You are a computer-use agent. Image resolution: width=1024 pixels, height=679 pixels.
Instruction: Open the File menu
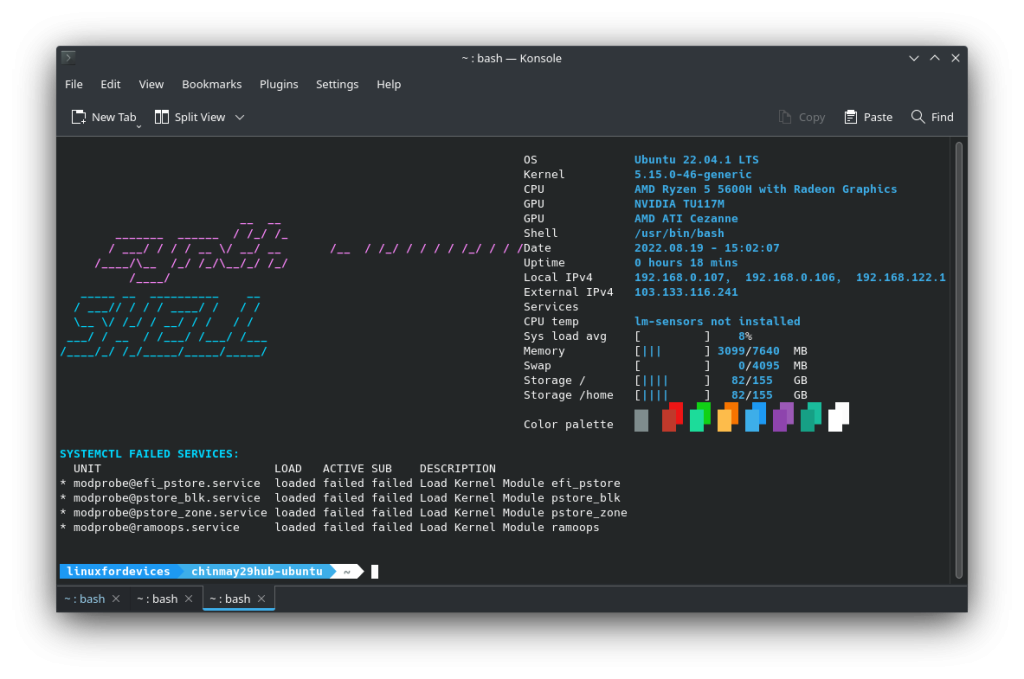coord(73,84)
